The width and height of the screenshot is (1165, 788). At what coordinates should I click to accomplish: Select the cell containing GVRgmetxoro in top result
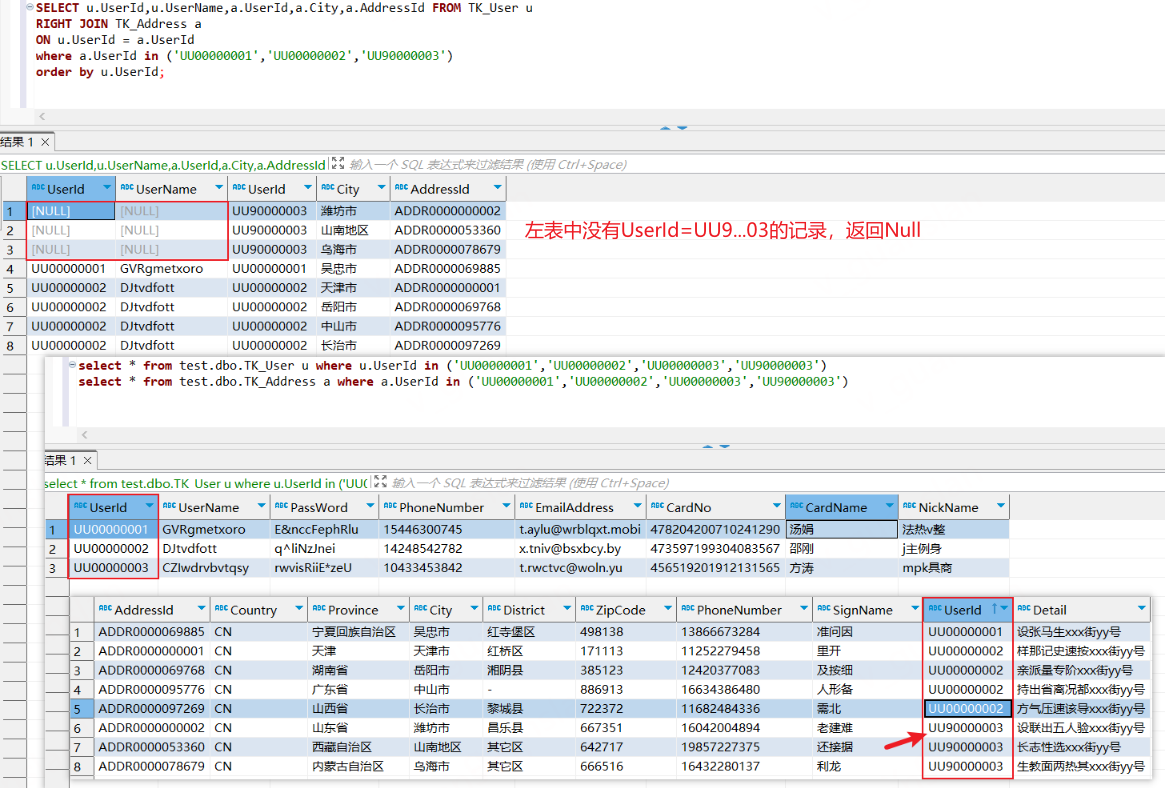point(161,269)
